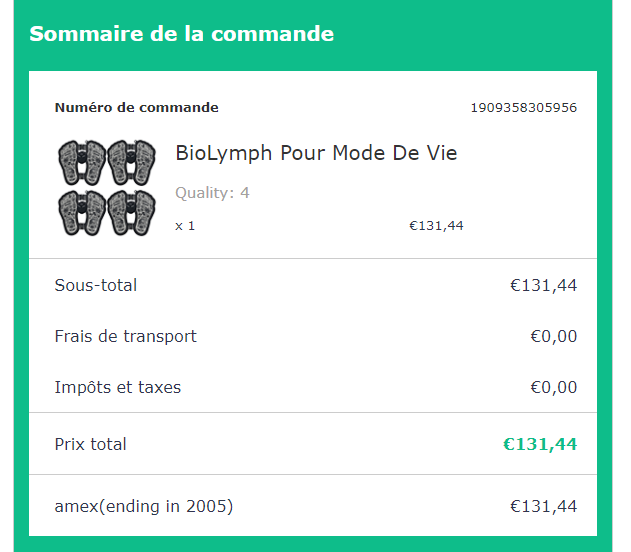Screen dimensions: 631x552
Task: Click the item price beside the quantity
Action: point(436,226)
